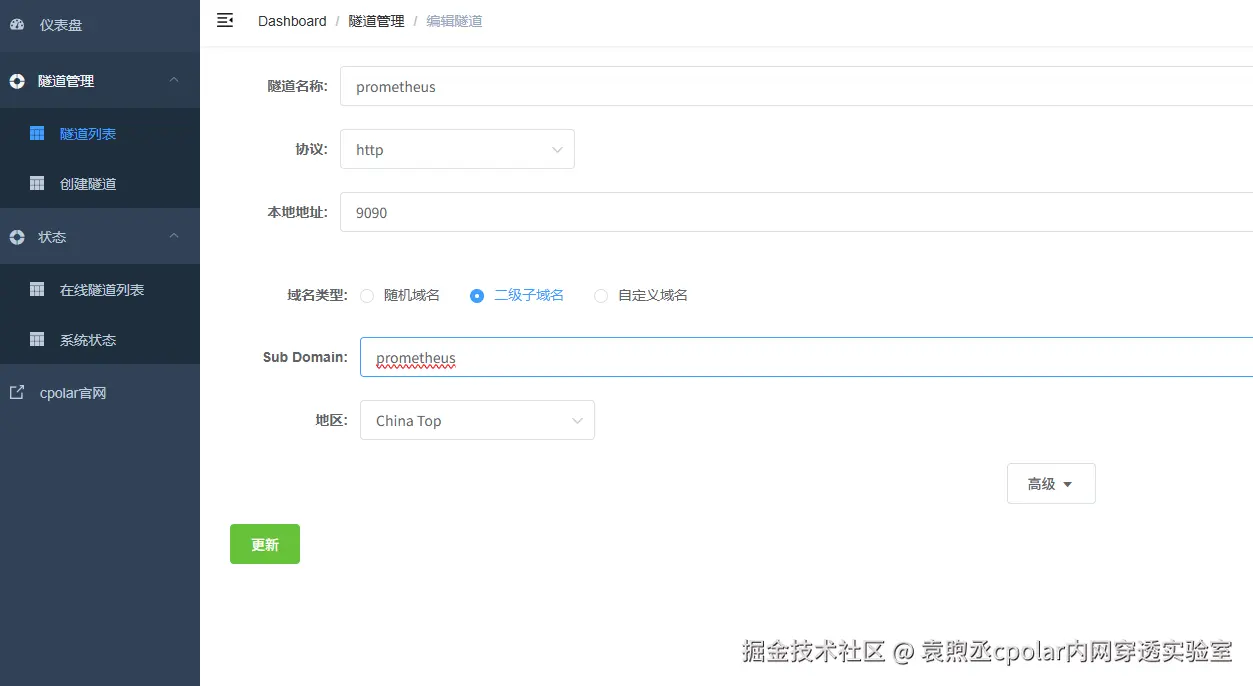The width and height of the screenshot is (1253, 686).
Task: Collapse the 状态 menu chevron
Action: click(x=174, y=236)
